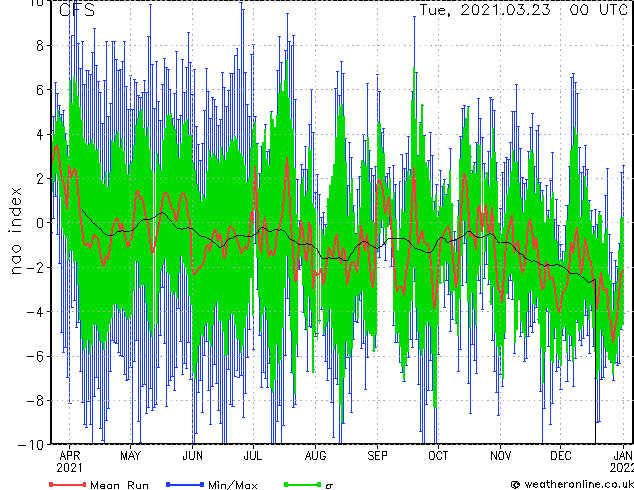Click the y-axis value 4

(x=40, y=134)
